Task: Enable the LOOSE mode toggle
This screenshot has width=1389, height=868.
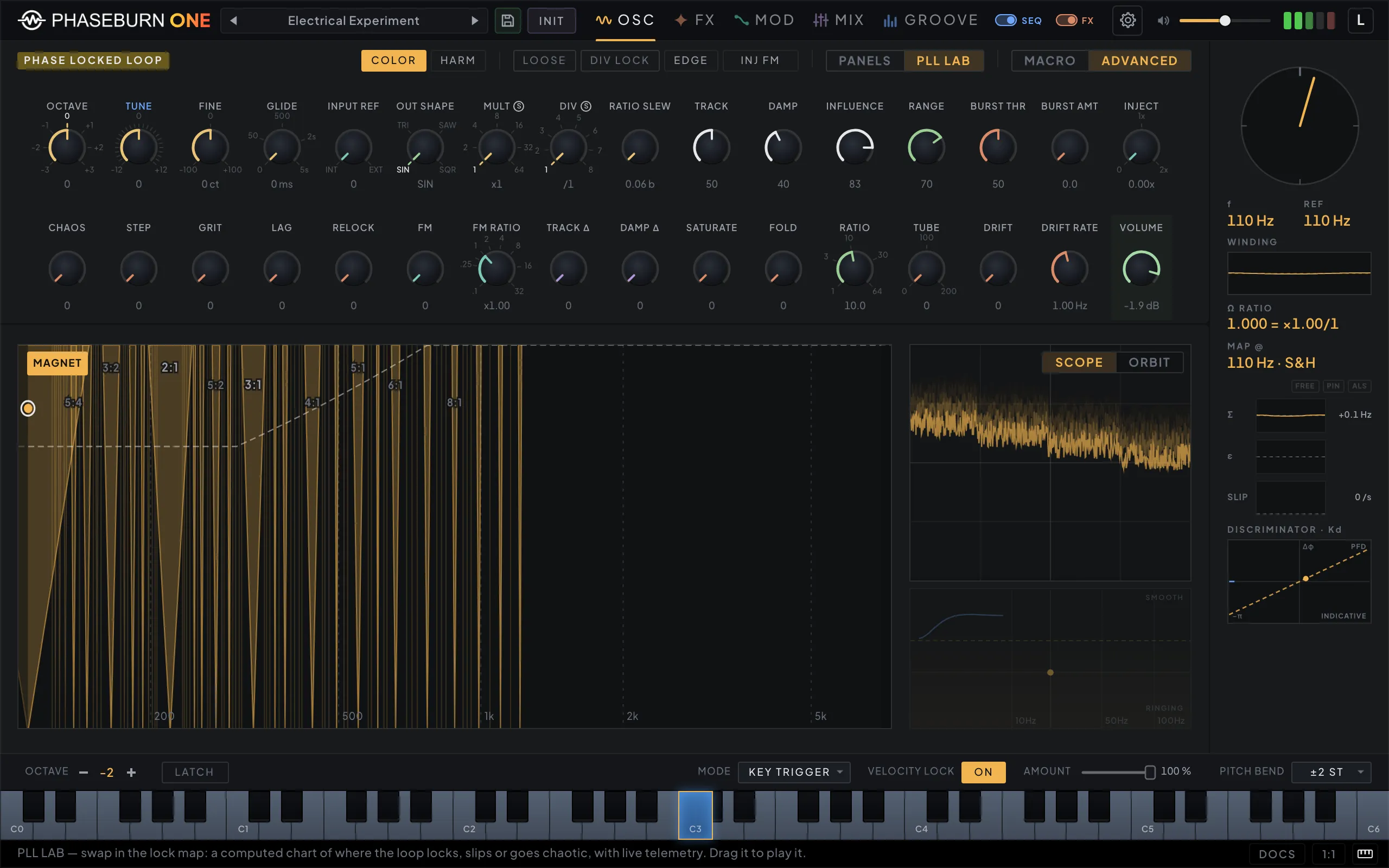Action: coord(544,60)
